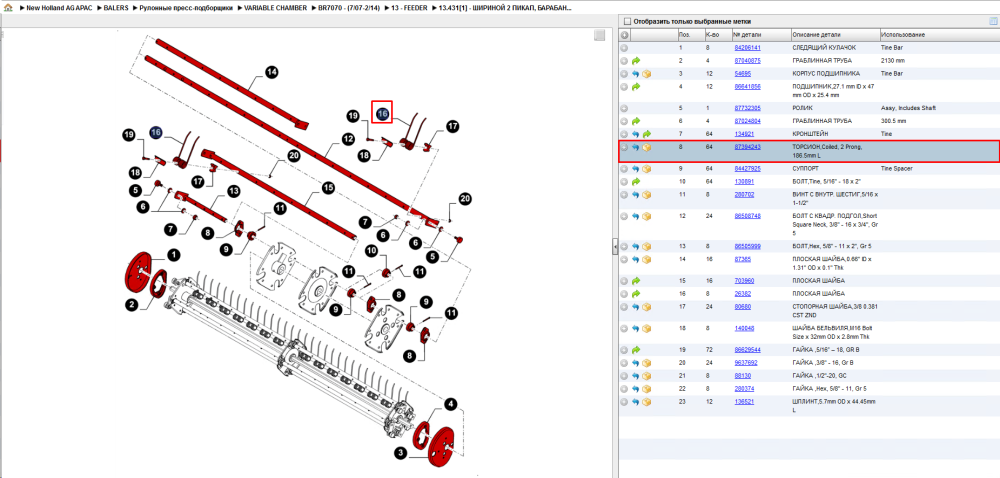This screenshot has width=1000, height=478.
Task: Sort by the Описание детали column header
Action: click(816, 34)
